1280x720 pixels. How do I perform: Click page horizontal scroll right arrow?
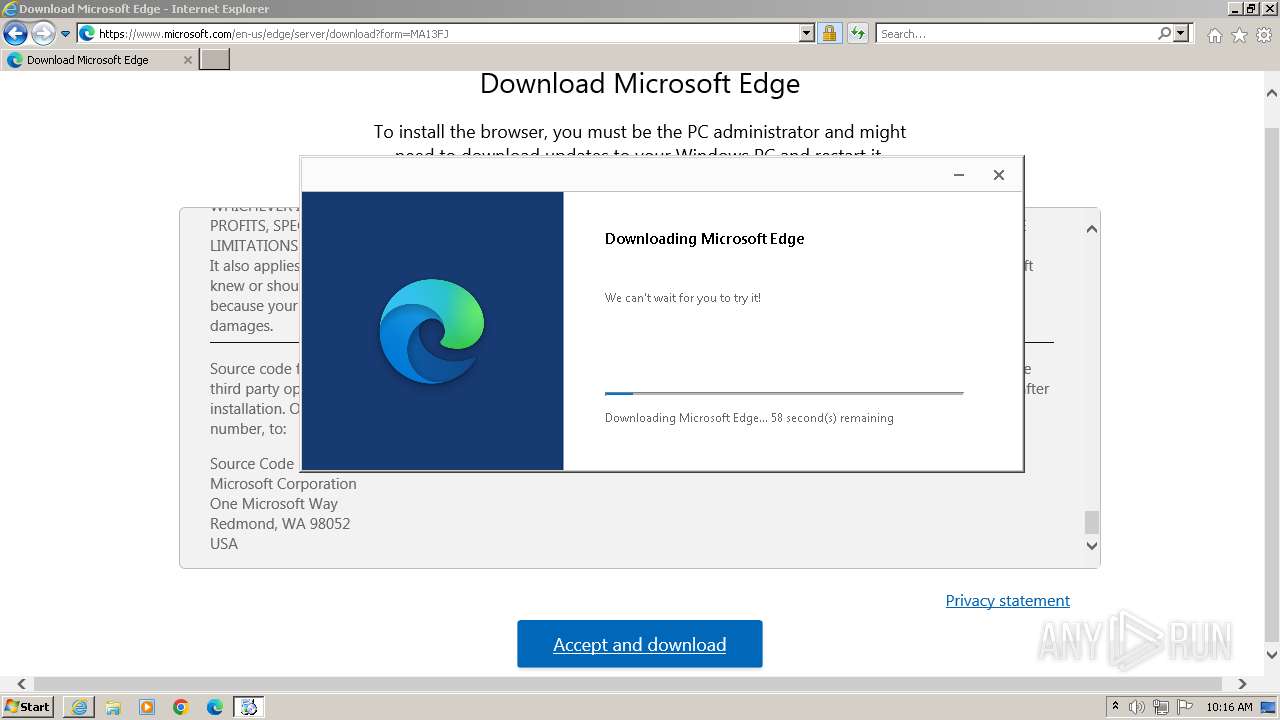coord(1242,684)
